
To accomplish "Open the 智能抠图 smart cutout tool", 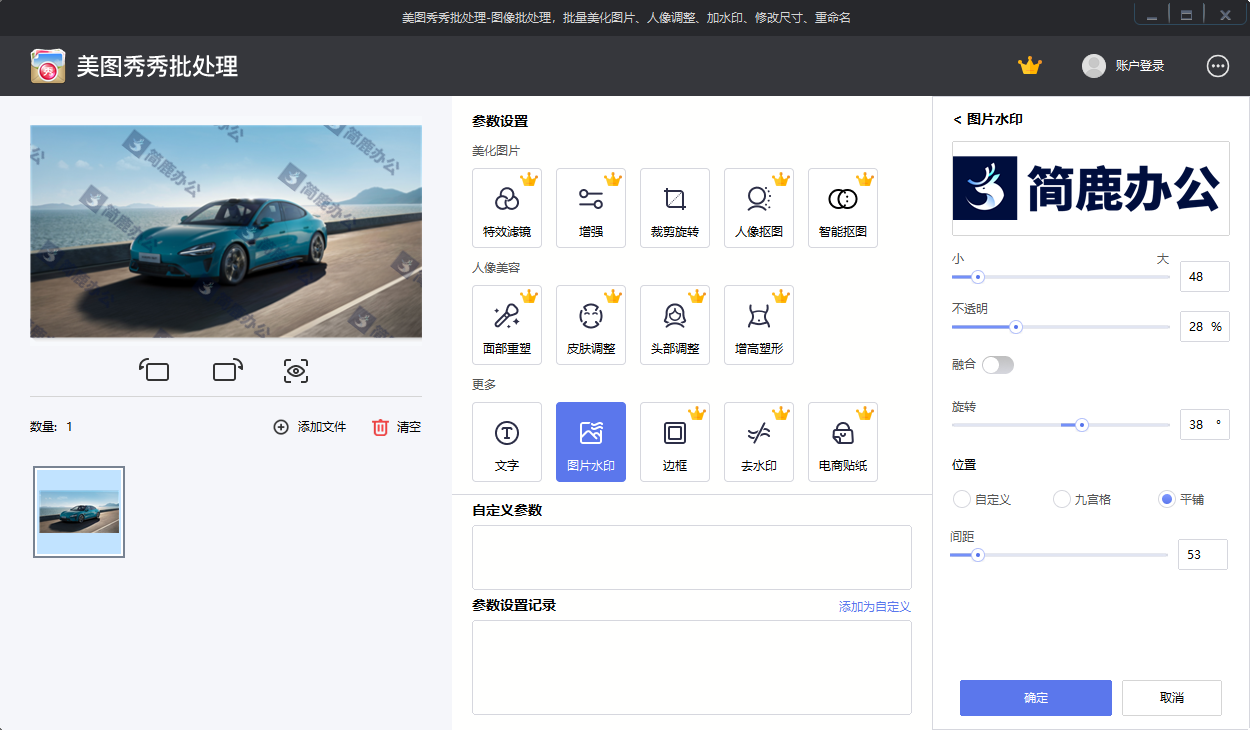I will (843, 207).
